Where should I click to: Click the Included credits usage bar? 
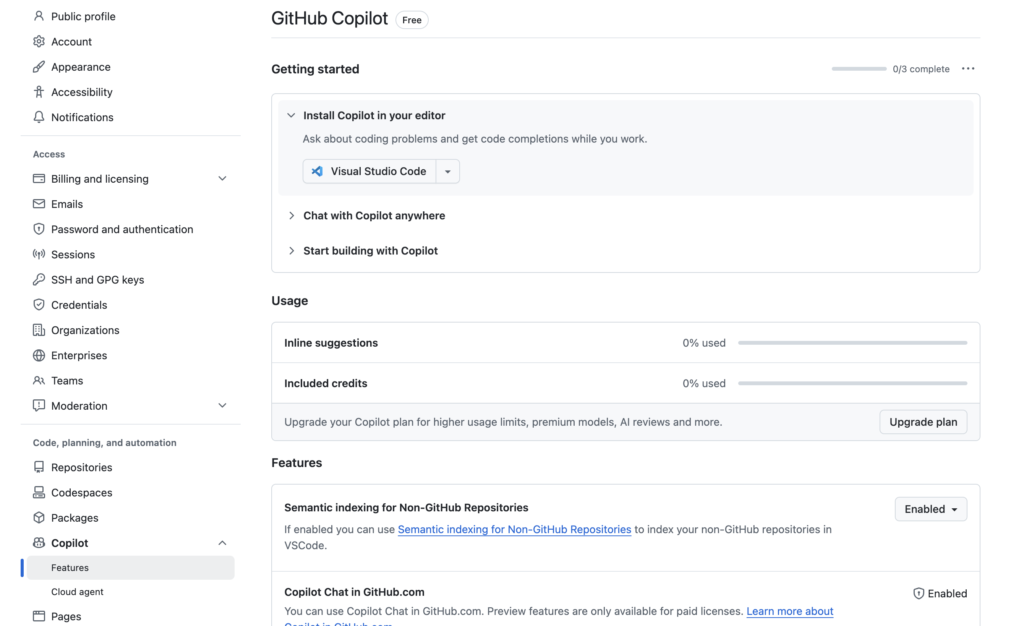click(x=852, y=383)
